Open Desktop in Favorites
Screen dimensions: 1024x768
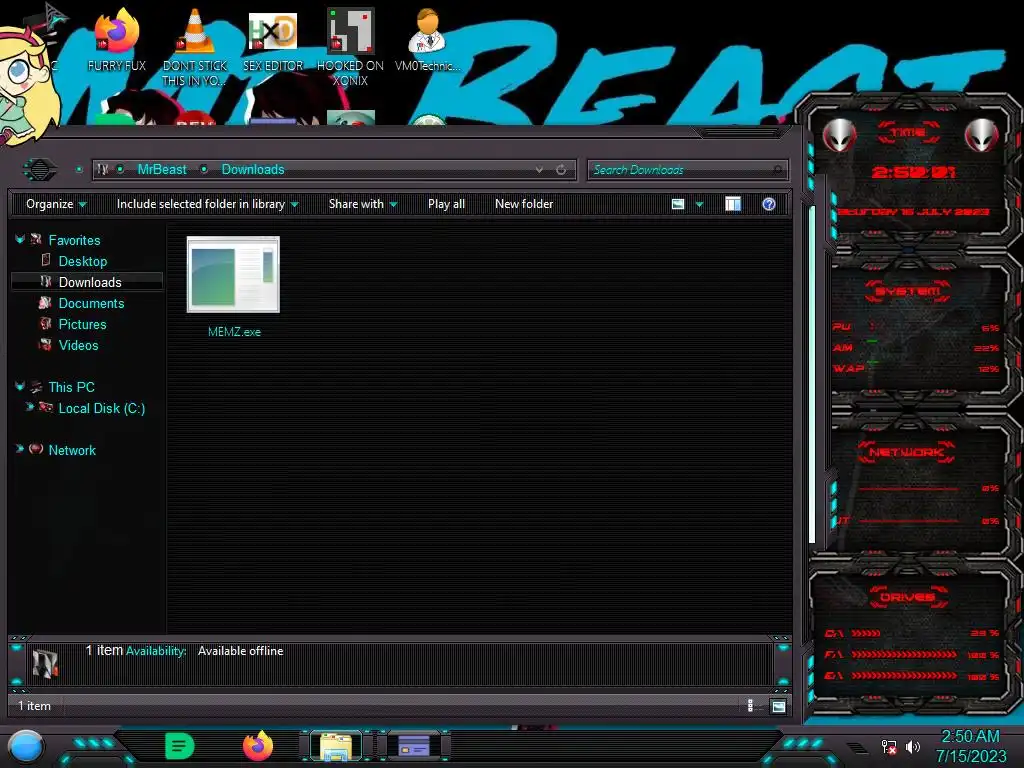[82, 261]
